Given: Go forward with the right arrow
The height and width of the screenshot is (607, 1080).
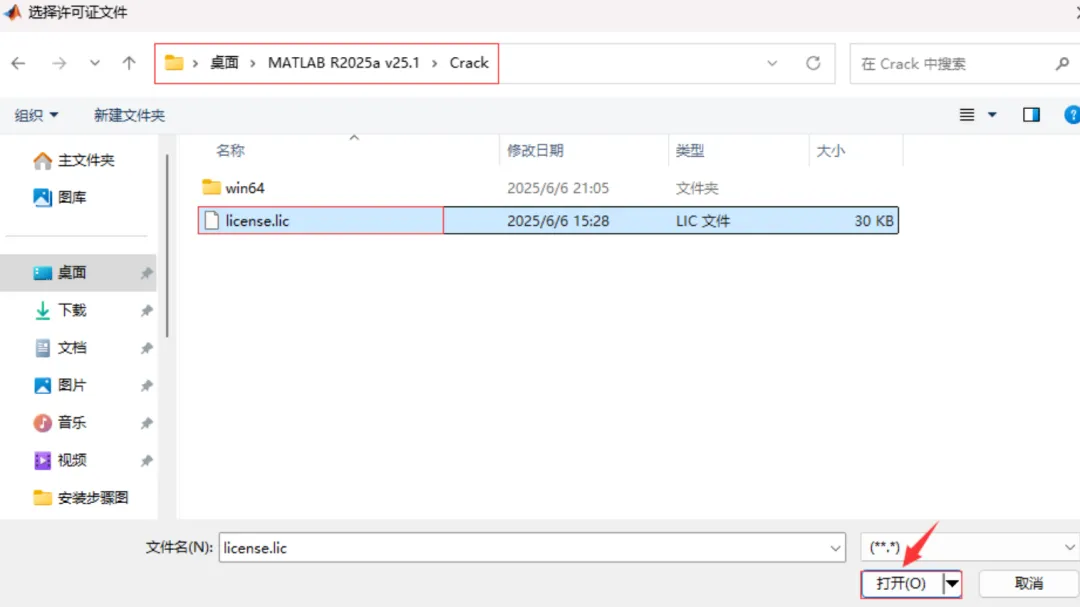Looking at the screenshot, I should (x=59, y=63).
